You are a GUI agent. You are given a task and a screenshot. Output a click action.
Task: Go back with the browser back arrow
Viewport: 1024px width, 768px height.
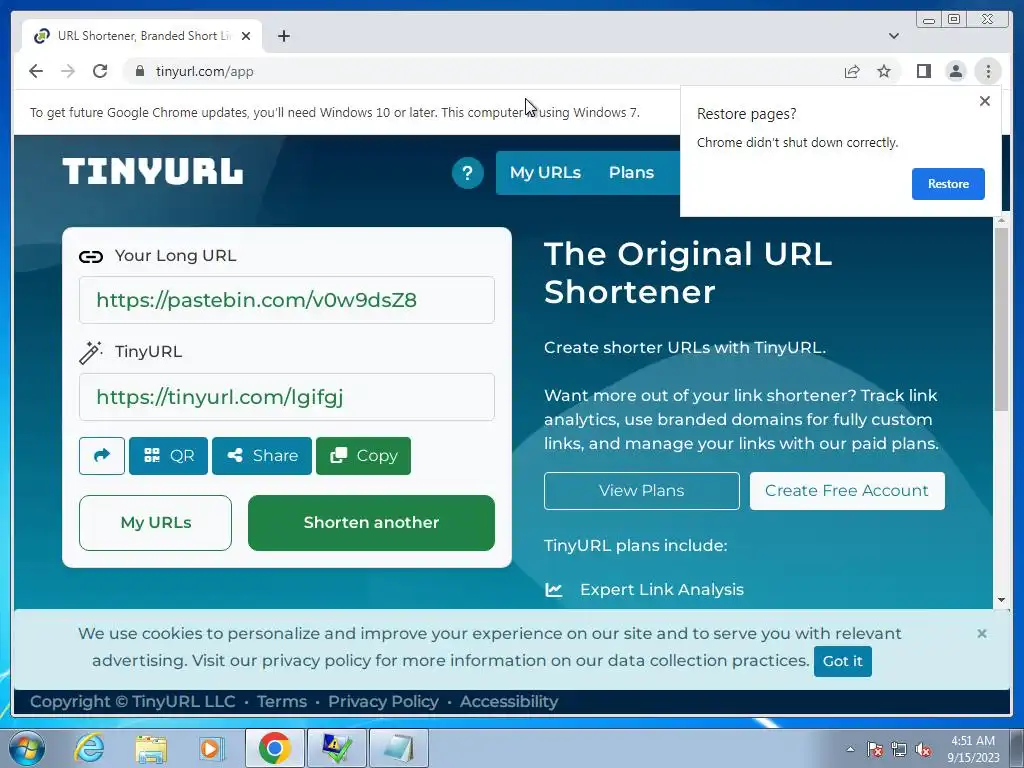pos(36,71)
